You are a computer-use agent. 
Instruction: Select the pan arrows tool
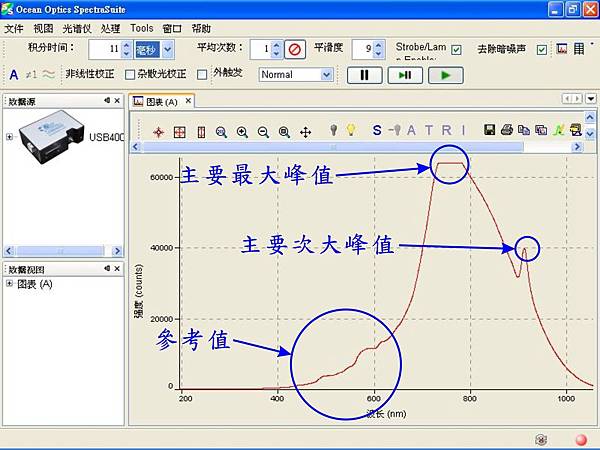305,133
